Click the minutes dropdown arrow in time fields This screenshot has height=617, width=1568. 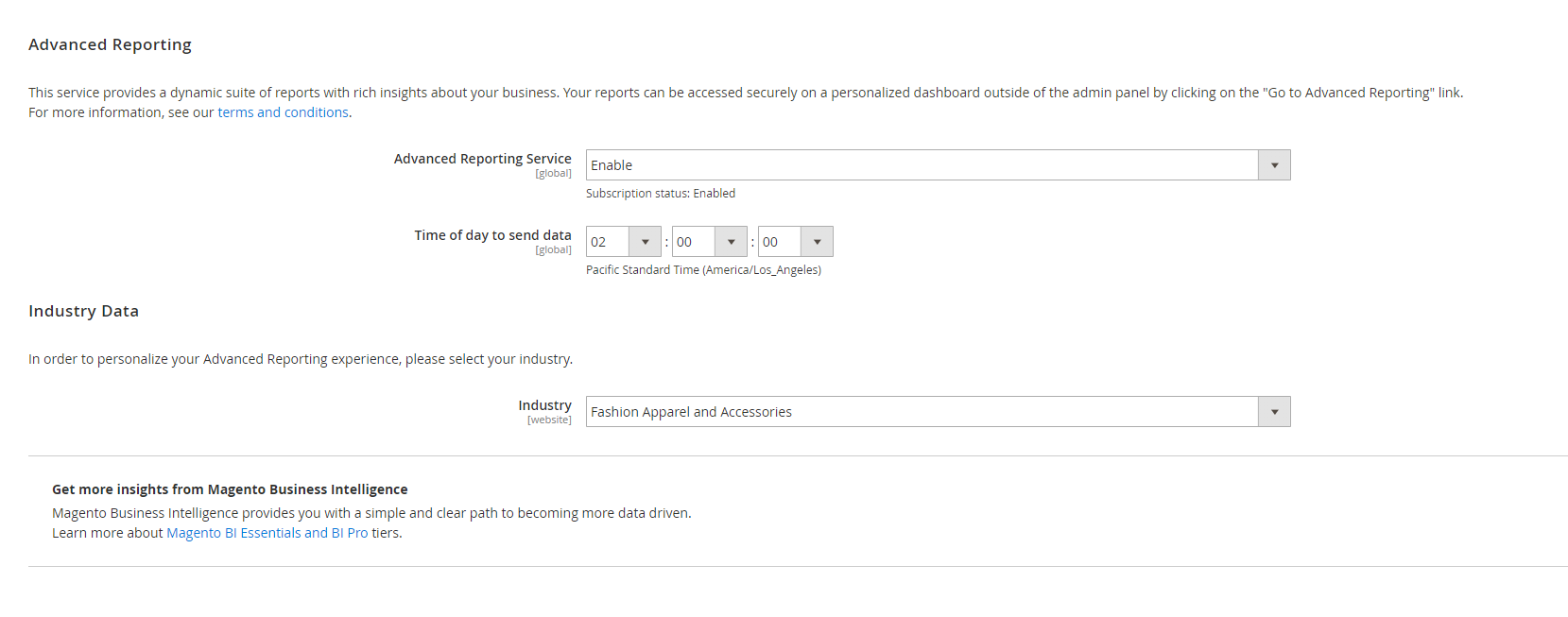[x=732, y=241]
